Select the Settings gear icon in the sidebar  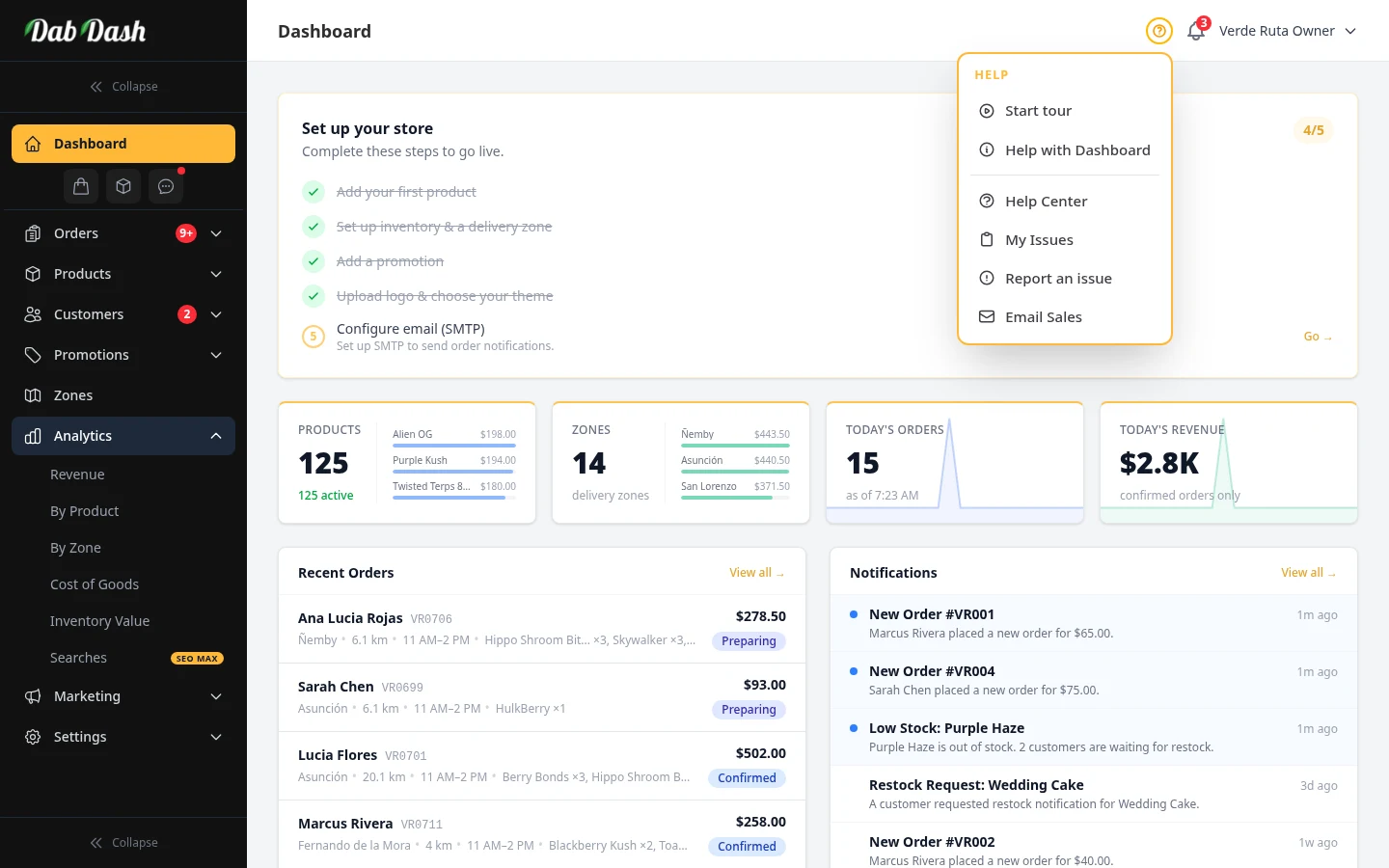point(32,737)
